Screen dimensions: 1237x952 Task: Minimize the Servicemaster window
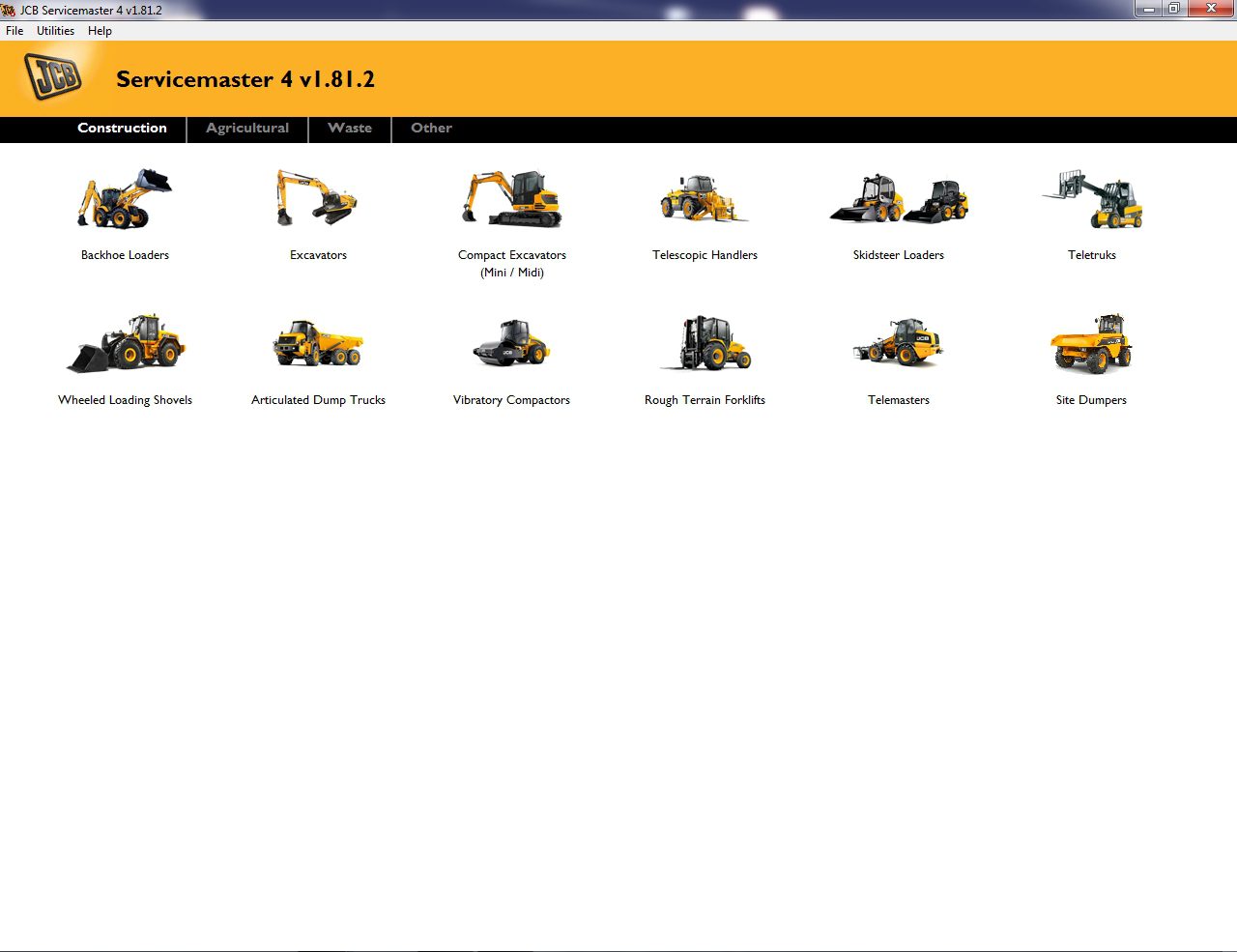pyautogui.click(x=1148, y=9)
